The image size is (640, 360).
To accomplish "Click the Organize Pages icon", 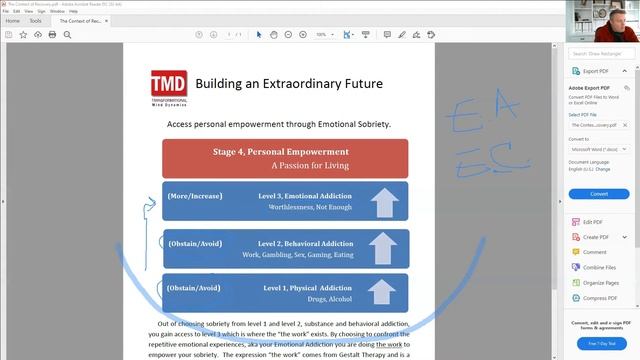I will 576,282.
